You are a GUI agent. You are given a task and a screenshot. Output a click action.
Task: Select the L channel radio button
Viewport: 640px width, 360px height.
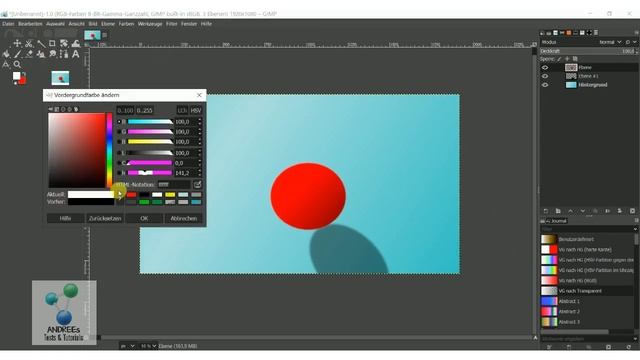(x=119, y=153)
